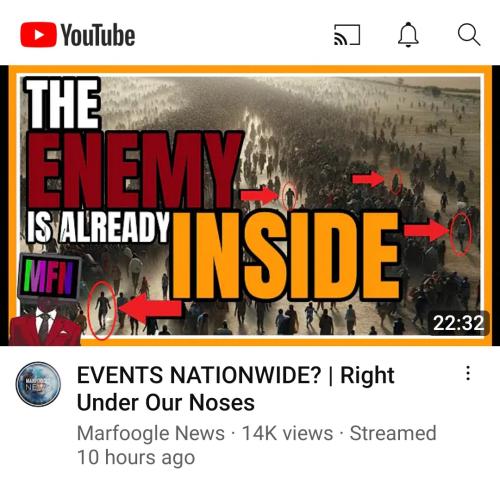The width and height of the screenshot is (500, 485).
Task: Play the 'Enemy Is Already Inside' thumbnail
Action: pos(250,206)
